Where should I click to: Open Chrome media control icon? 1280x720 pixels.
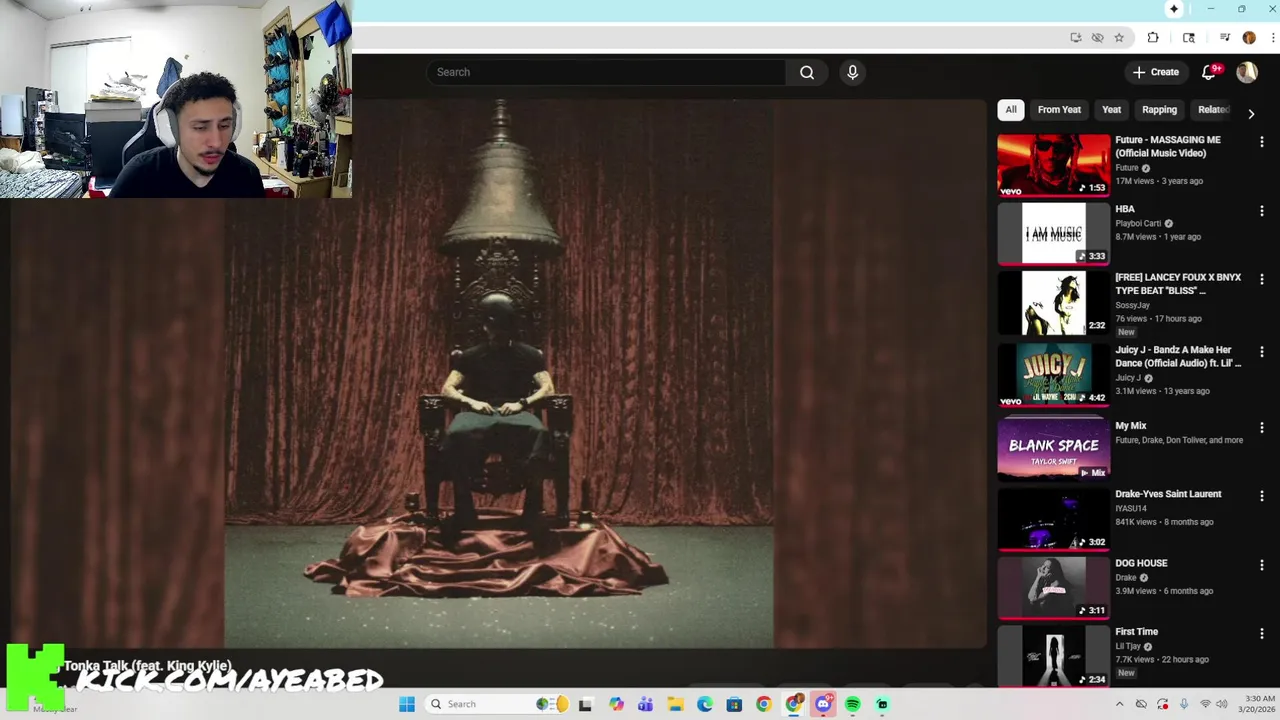[x=1225, y=38]
